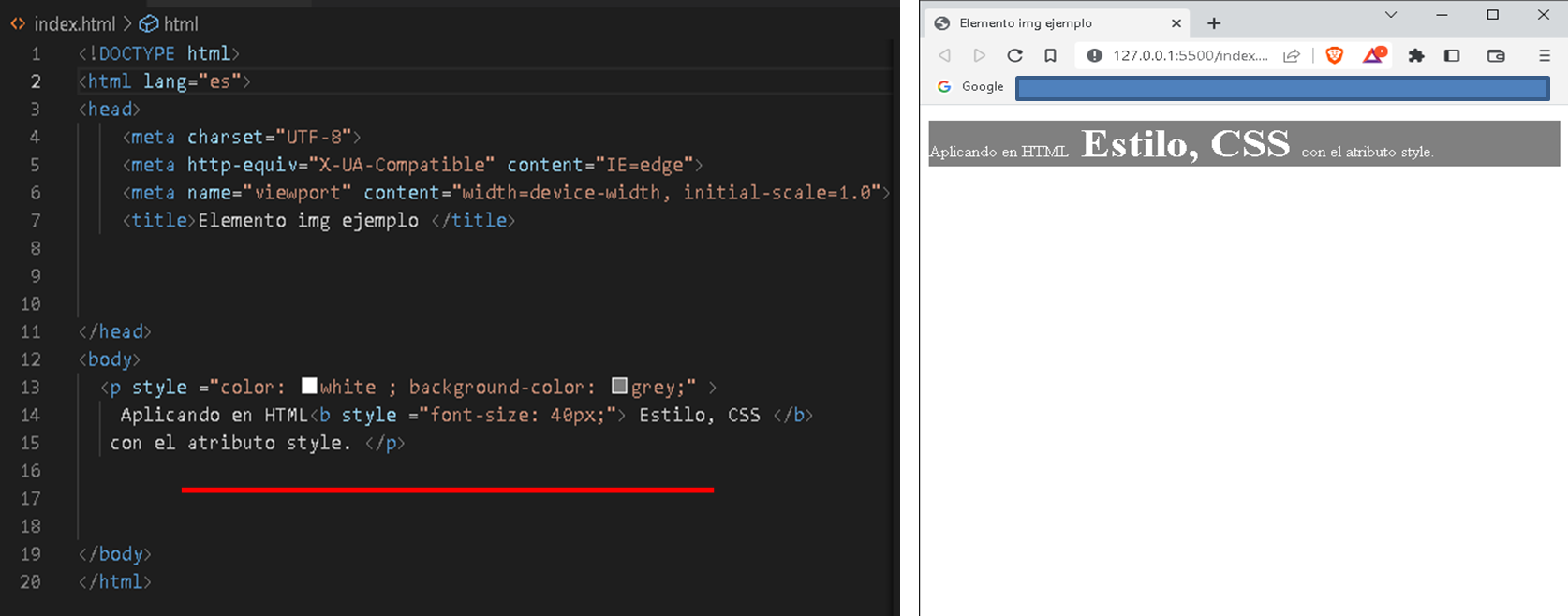Click the html symbol in the breadcrumb
This screenshot has width=1568, height=616.
coord(170,24)
